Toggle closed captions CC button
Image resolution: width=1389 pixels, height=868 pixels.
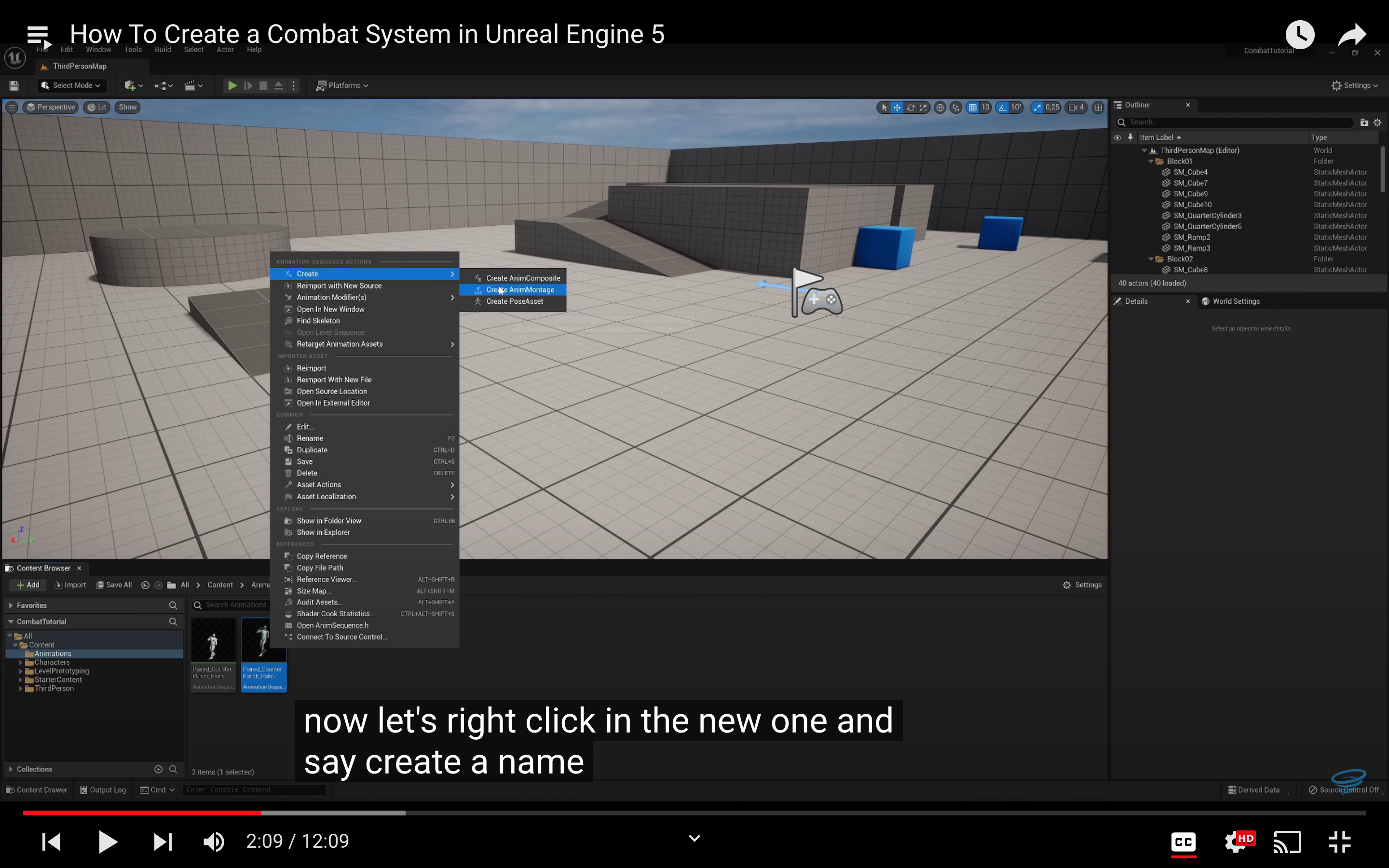click(1183, 841)
